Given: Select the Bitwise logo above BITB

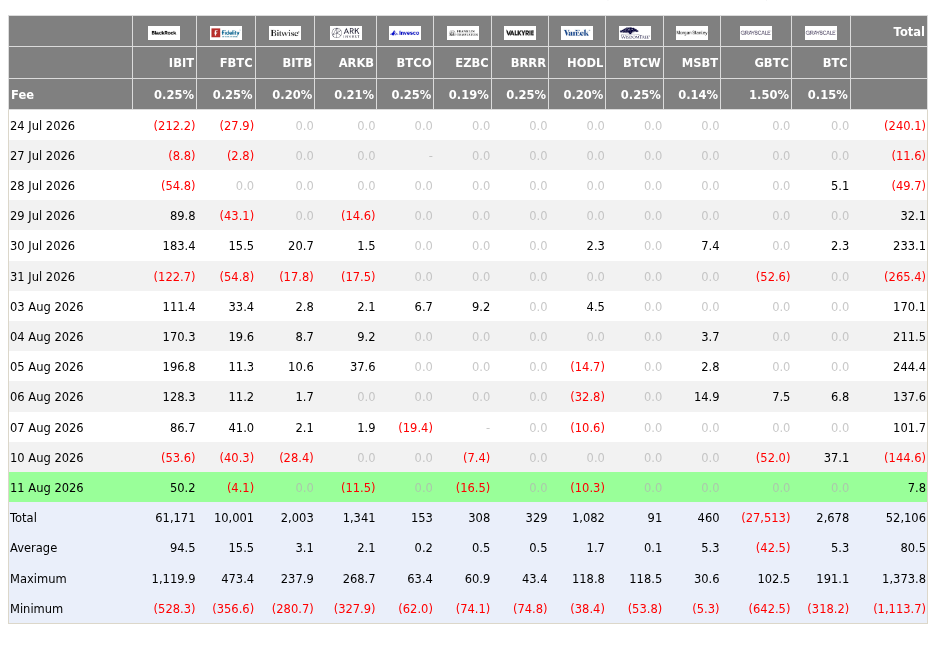Looking at the screenshot, I should click(x=285, y=32).
